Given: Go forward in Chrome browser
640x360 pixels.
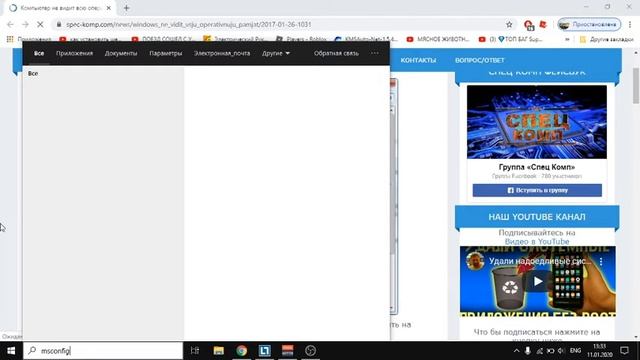Looking at the screenshot, I should tap(25, 24).
